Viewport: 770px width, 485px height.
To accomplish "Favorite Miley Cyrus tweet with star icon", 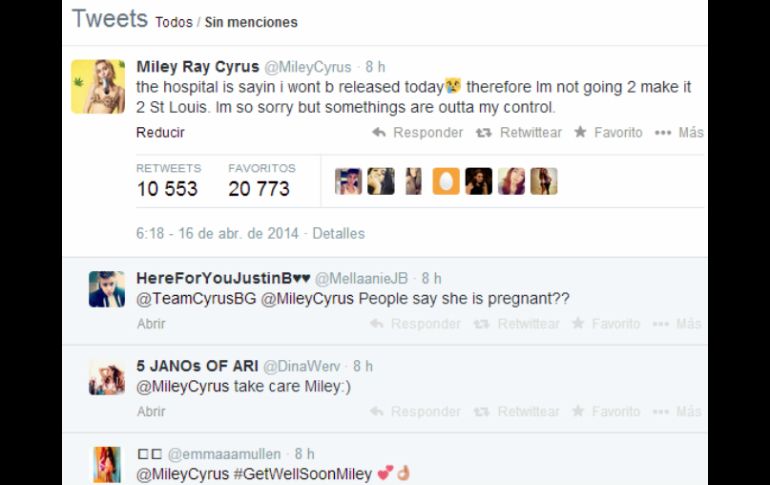I will coord(580,132).
